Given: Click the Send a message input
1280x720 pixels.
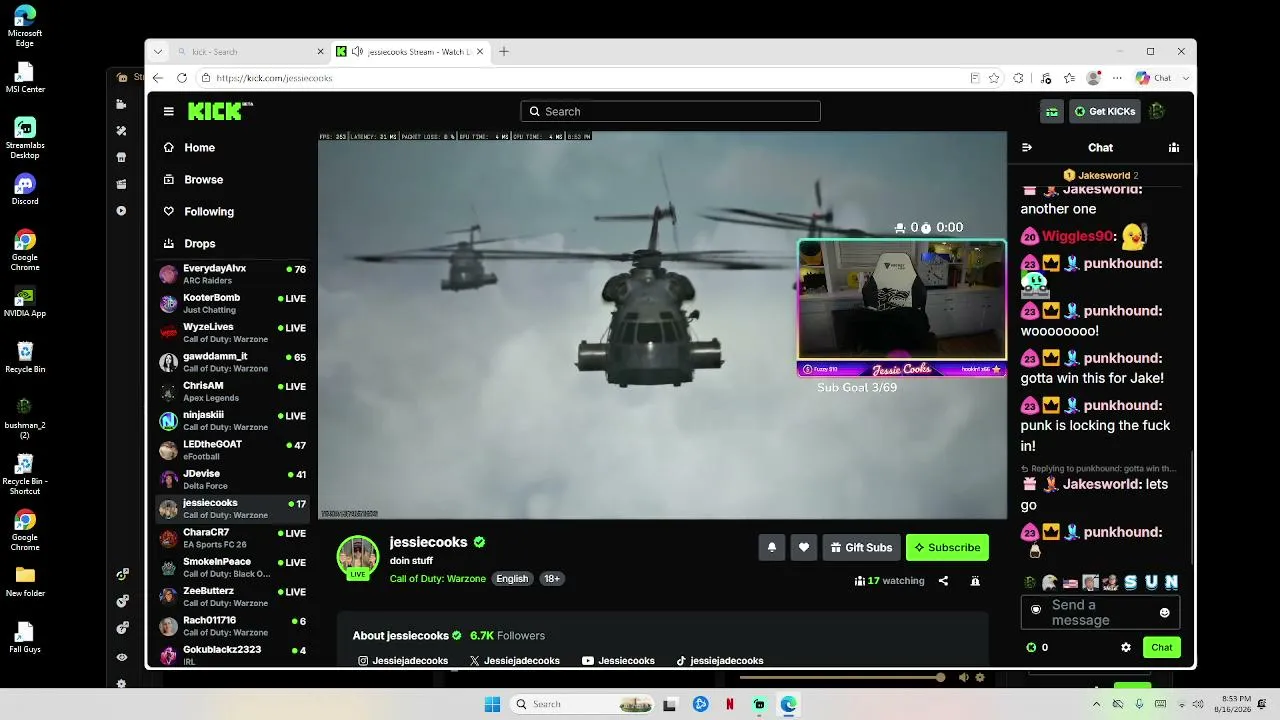Looking at the screenshot, I should click(x=1100, y=612).
